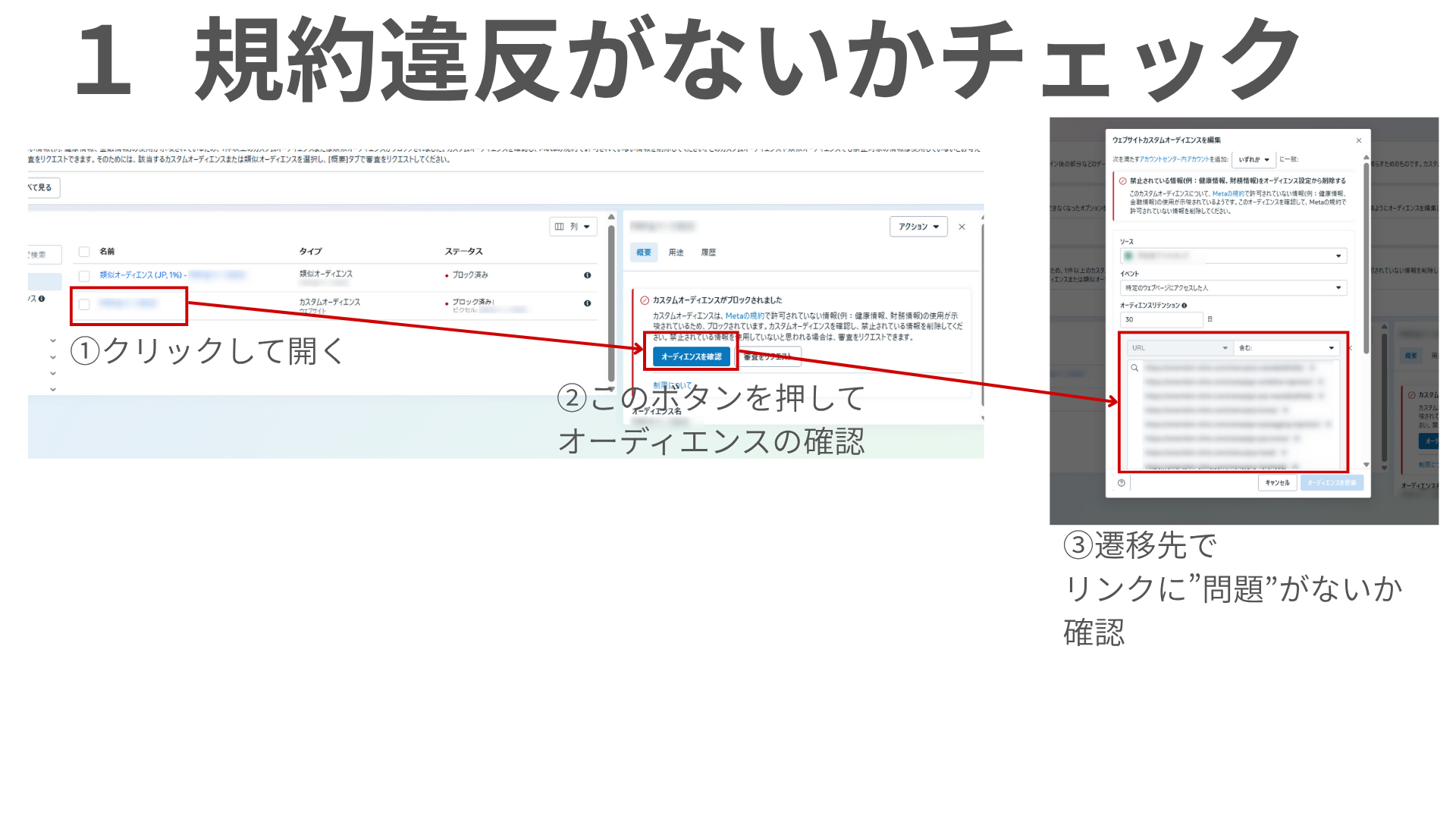Click the help question mark in edit dialog
The width and height of the screenshot is (1456, 819).
click(1122, 482)
